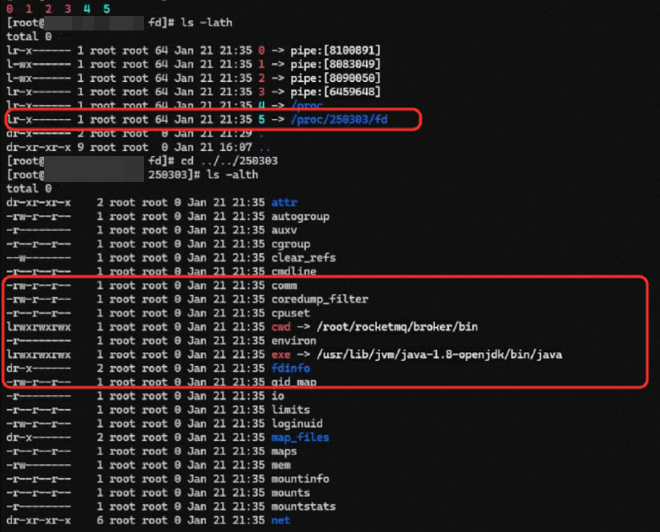Image resolution: width=660 pixels, height=532 pixels.
Task: Click the blue fdinfo directory name
Action: point(290,368)
